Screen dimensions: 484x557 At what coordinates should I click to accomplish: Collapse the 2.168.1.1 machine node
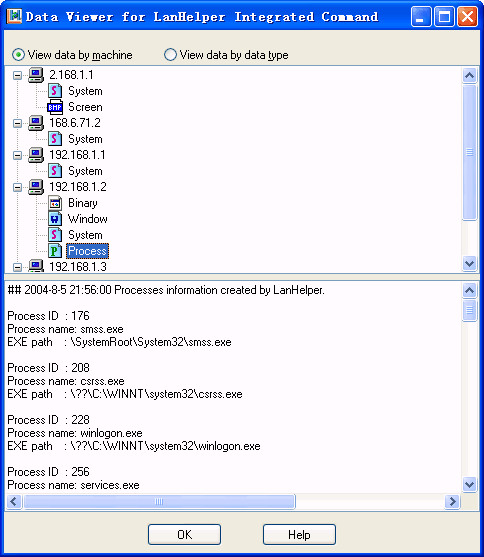(17, 75)
